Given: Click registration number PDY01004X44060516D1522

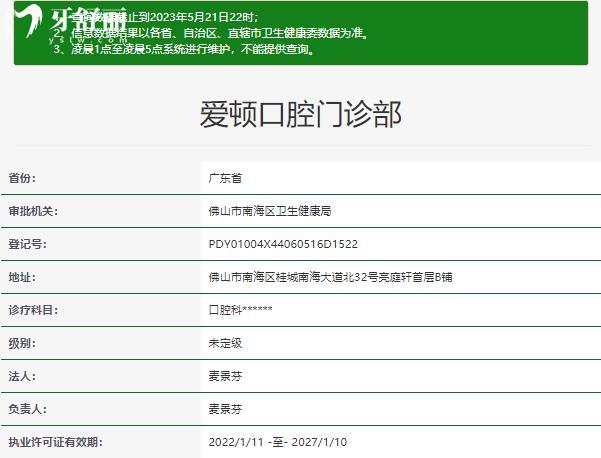Looking at the screenshot, I should pos(283,244).
